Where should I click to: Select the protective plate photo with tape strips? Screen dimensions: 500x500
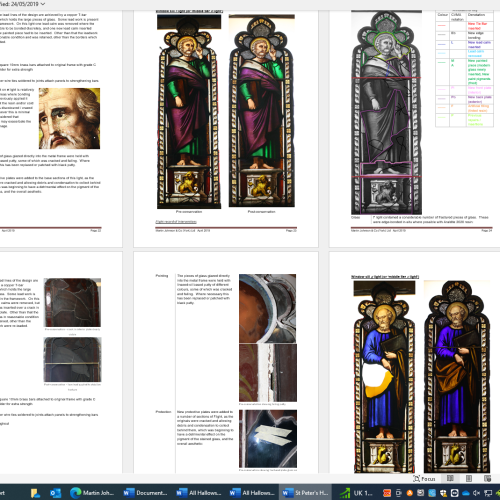[x=268, y=439]
